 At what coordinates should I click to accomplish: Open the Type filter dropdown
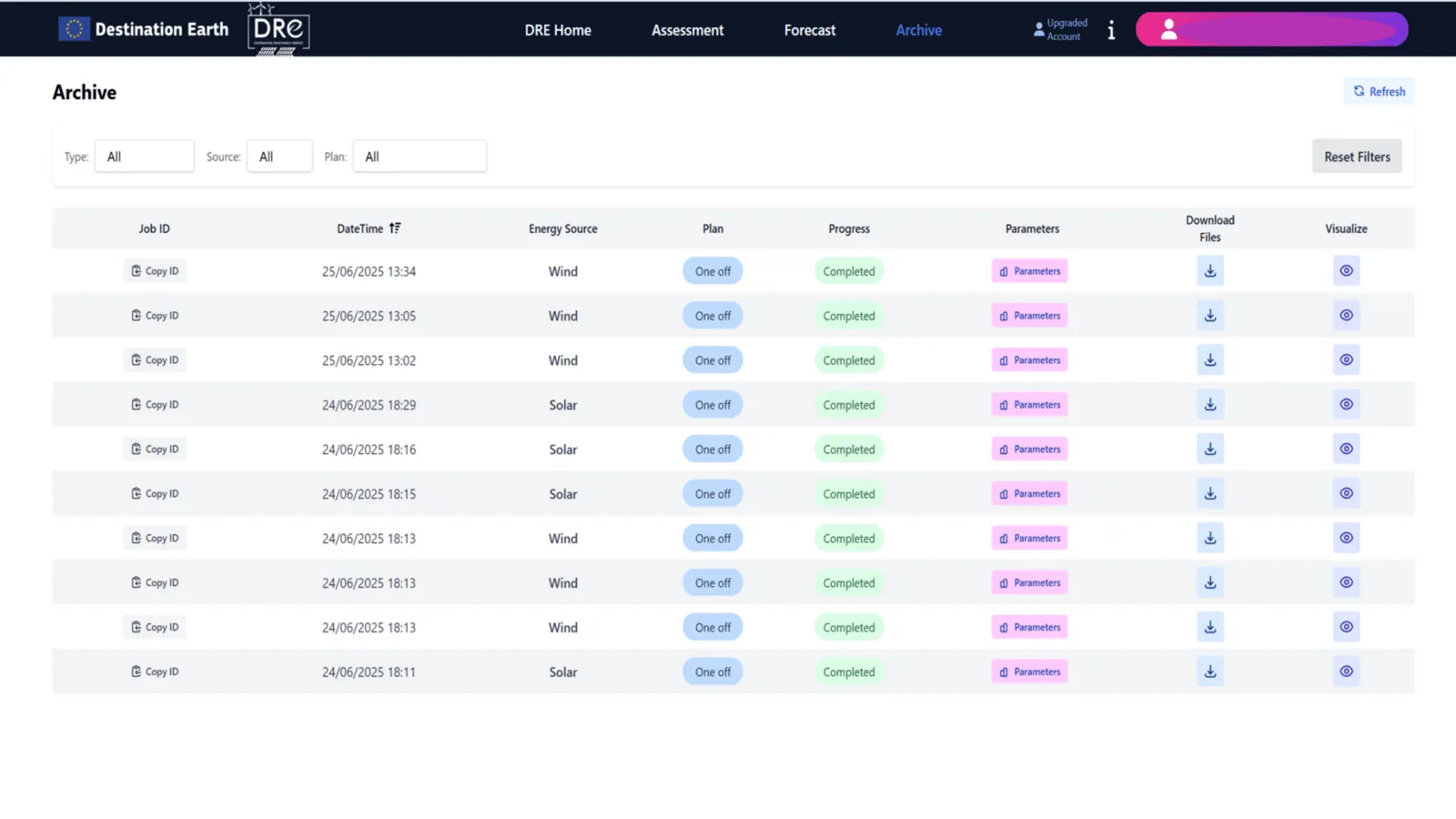click(x=145, y=157)
